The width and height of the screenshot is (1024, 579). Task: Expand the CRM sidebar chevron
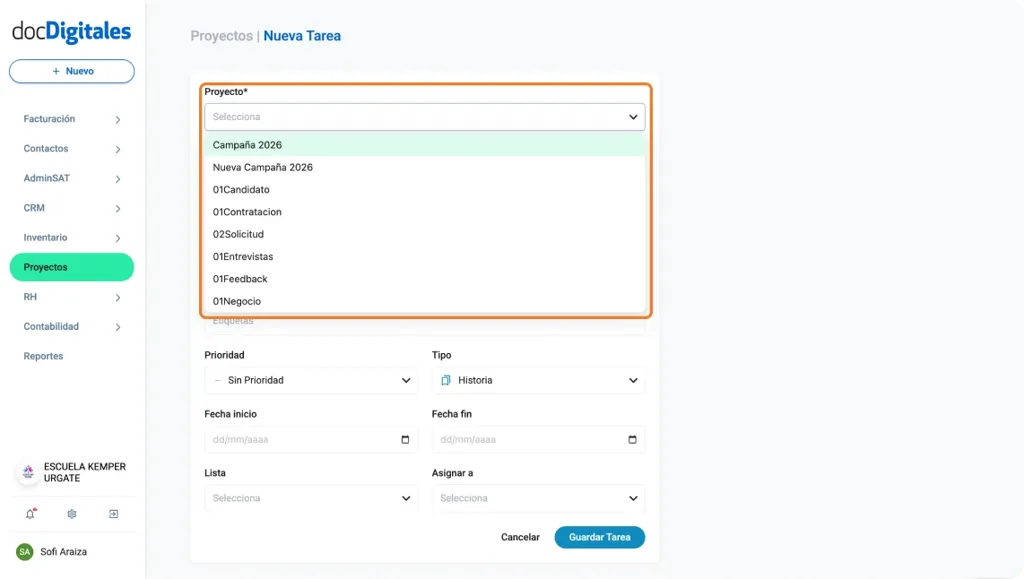click(120, 207)
